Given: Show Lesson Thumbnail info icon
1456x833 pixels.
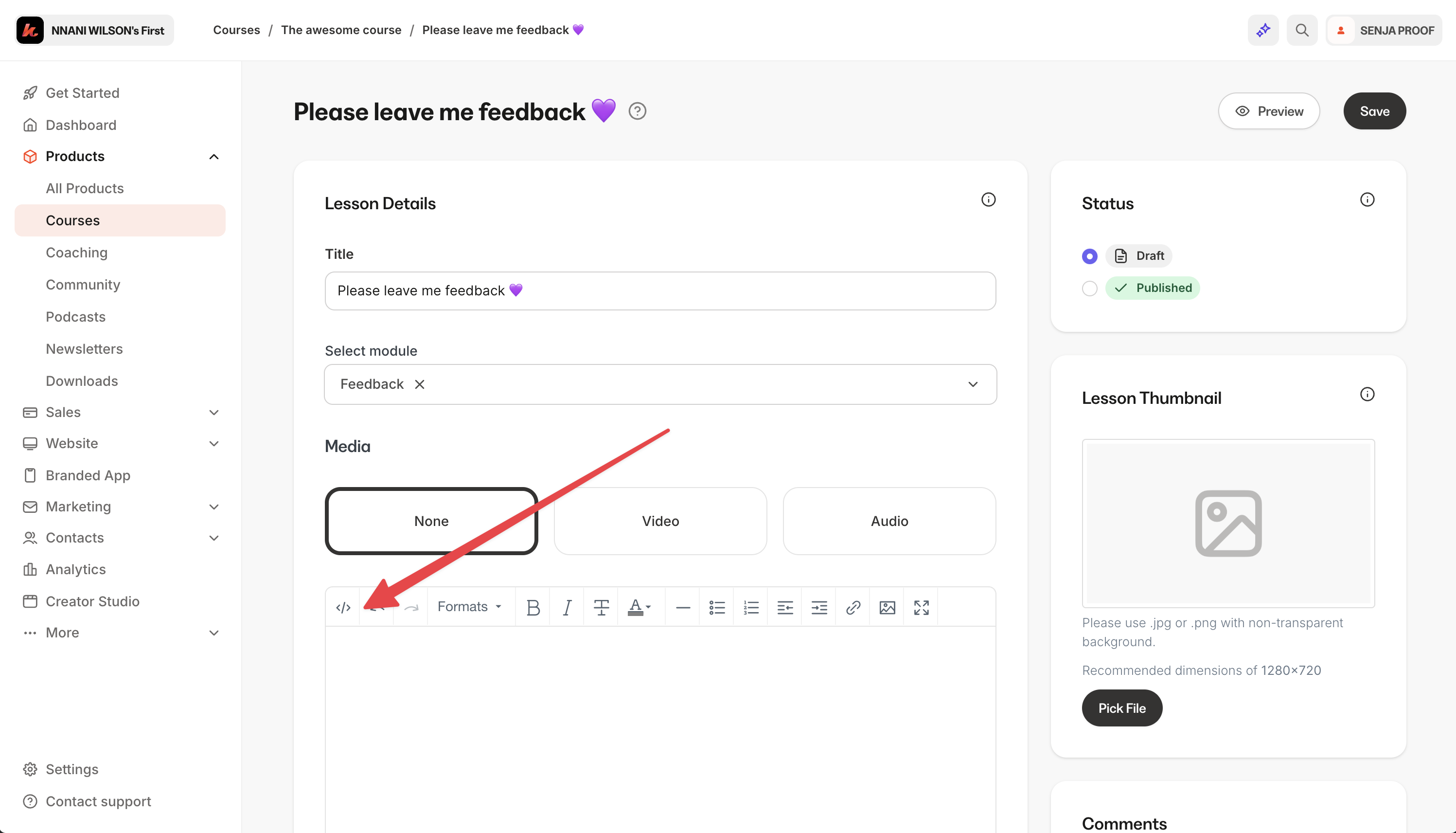Looking at the screenshot, I should pos(1367,394).
